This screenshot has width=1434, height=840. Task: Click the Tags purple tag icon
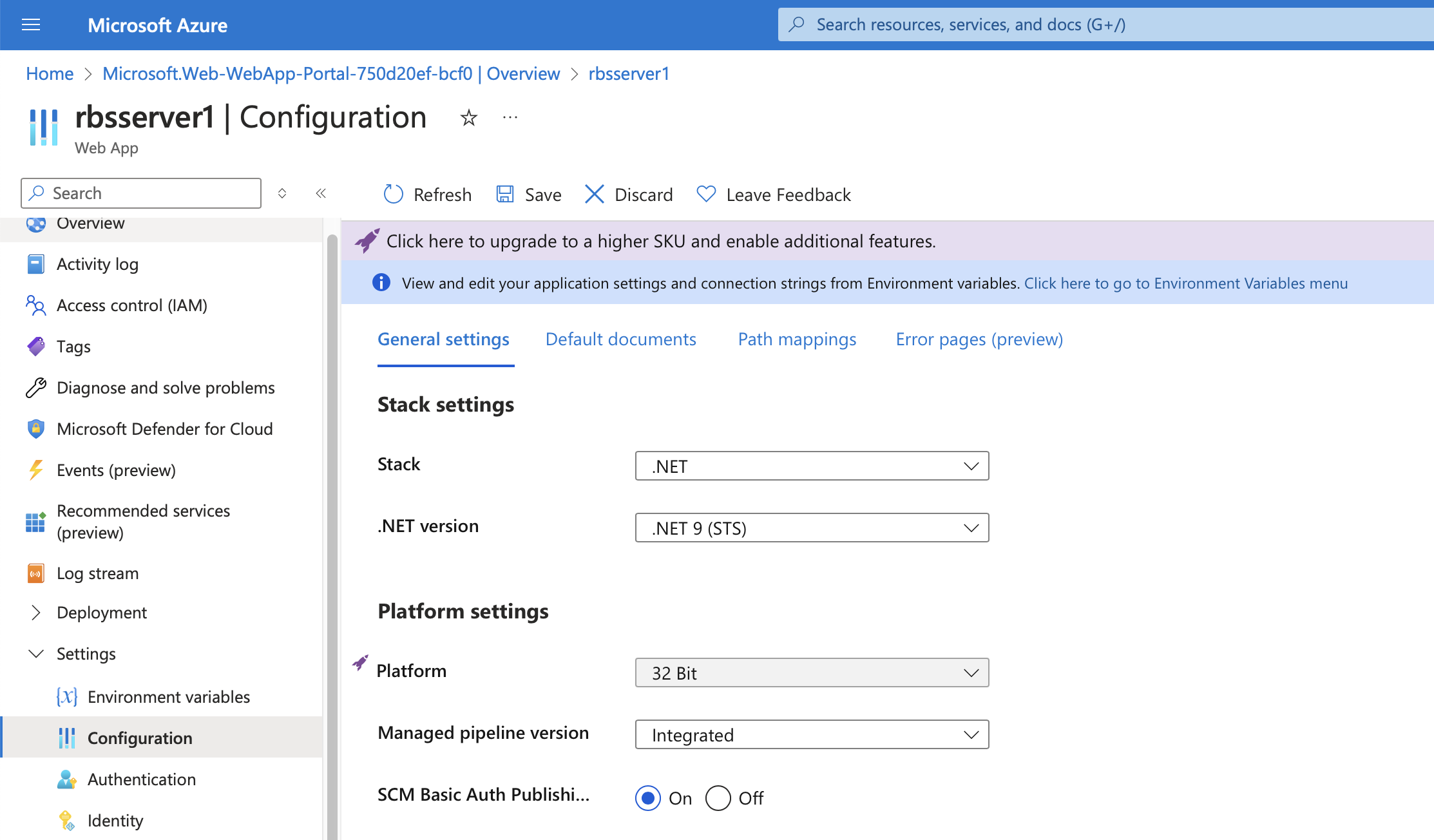pos(36,347)
